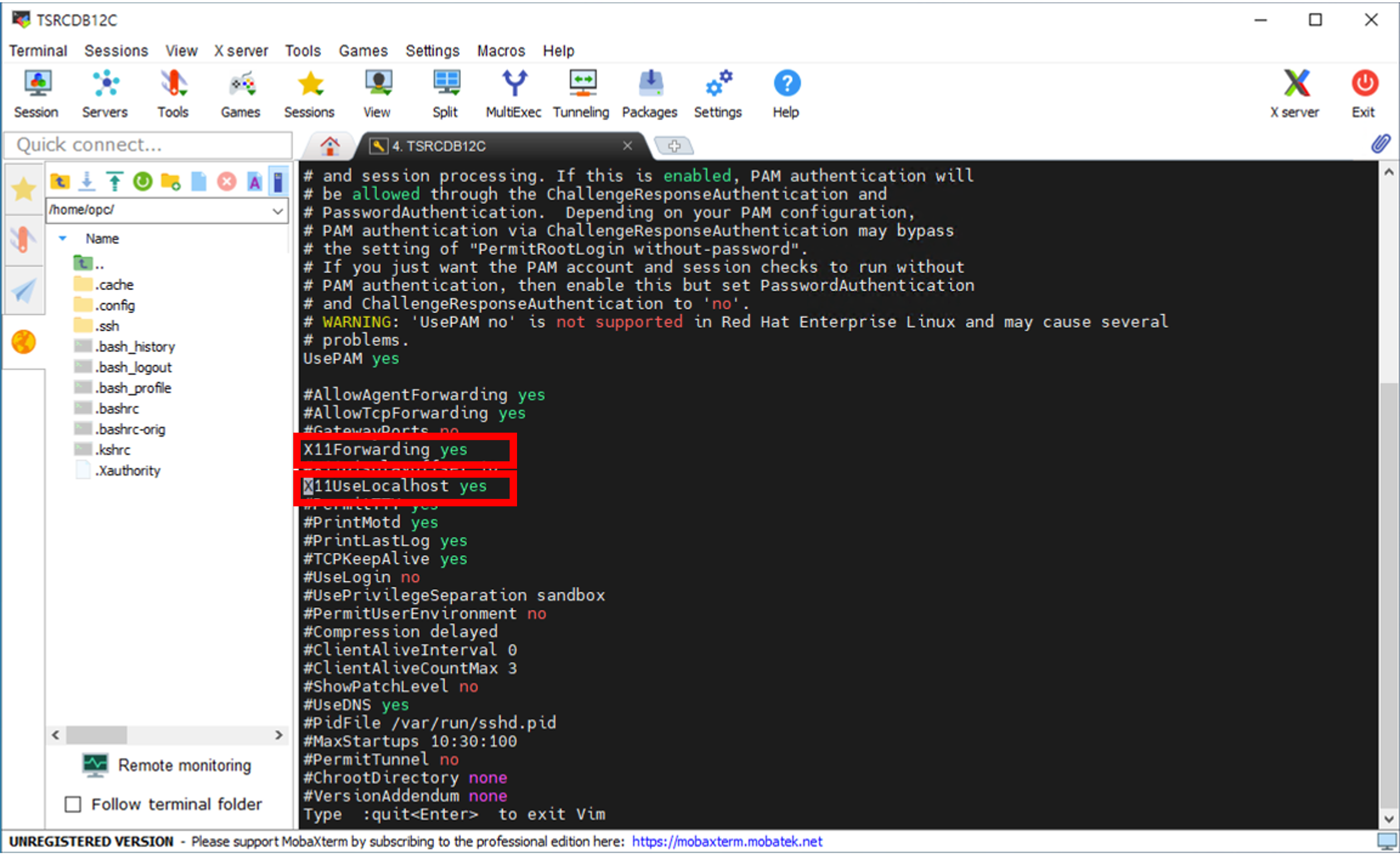Toggle the Name column sort arrow

63,239
